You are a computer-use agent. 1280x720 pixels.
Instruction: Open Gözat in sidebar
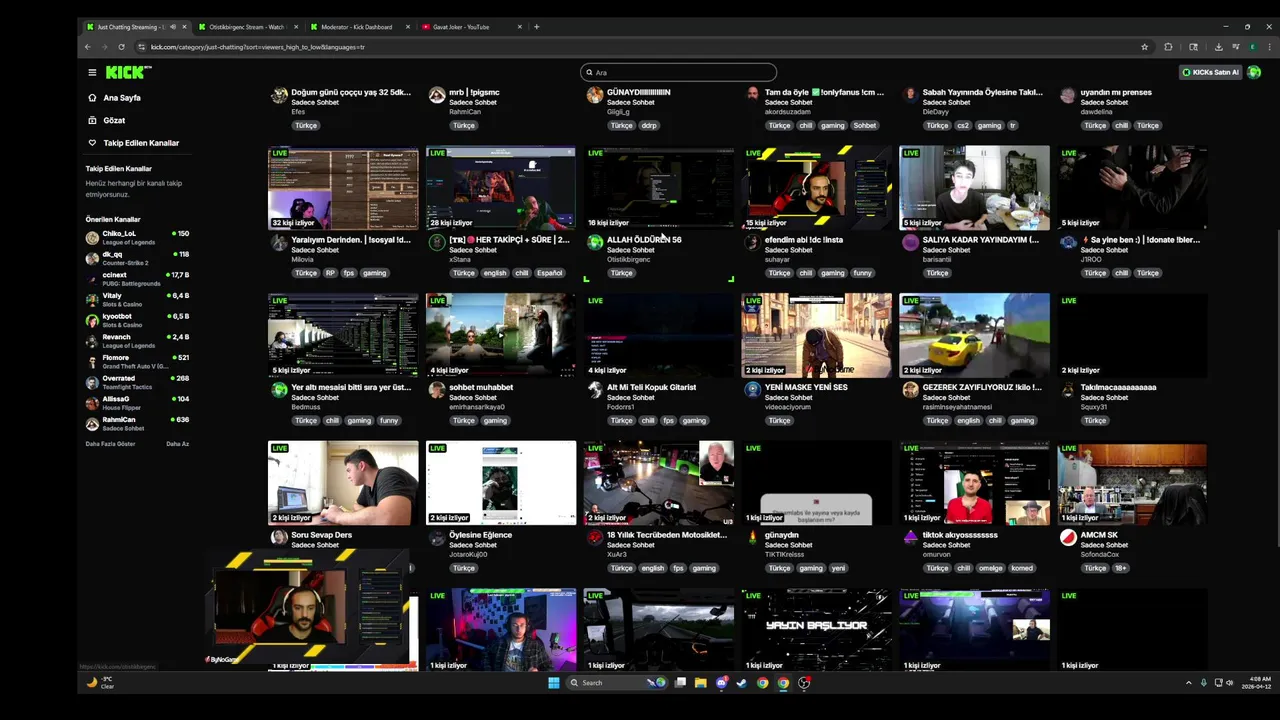[106, 120]
